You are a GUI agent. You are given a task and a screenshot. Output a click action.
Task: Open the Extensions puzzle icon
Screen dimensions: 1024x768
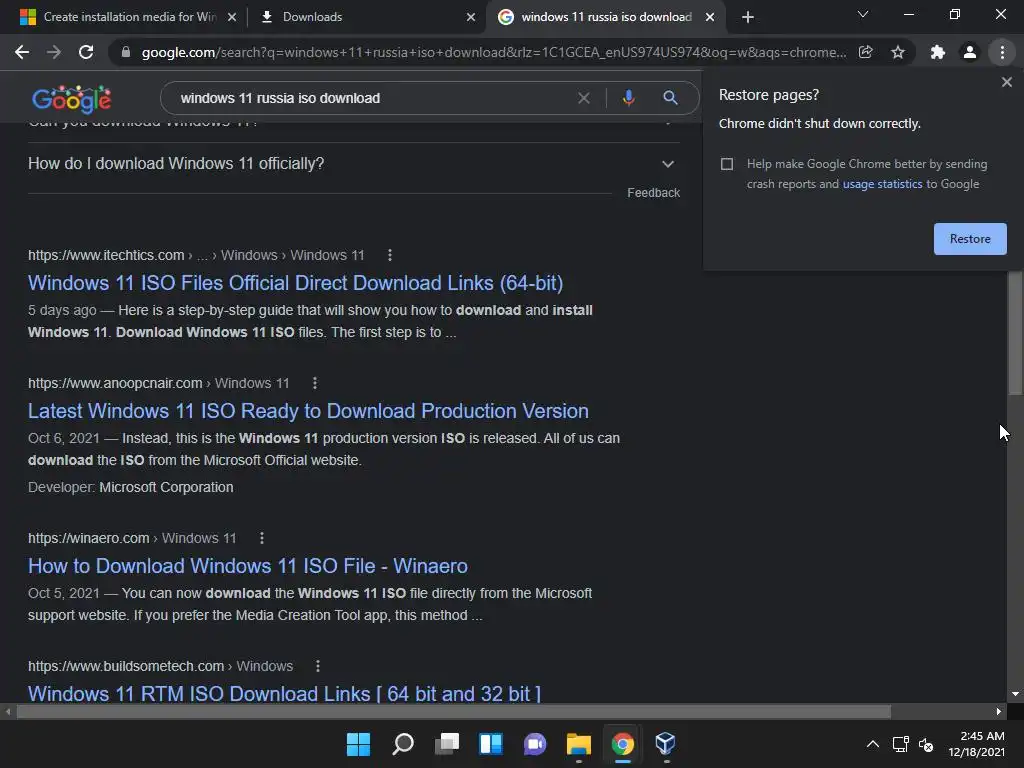tap(938, 52)
